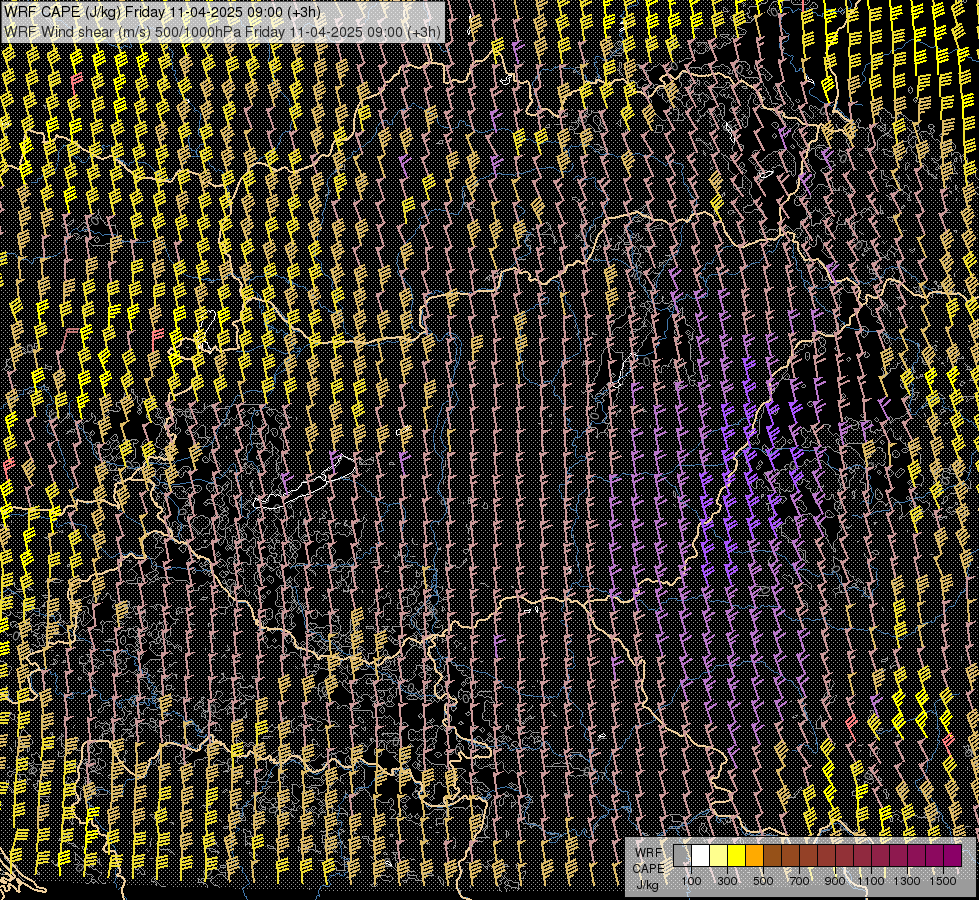Click the 1500 legend value
979x900 pixels.
943,881
